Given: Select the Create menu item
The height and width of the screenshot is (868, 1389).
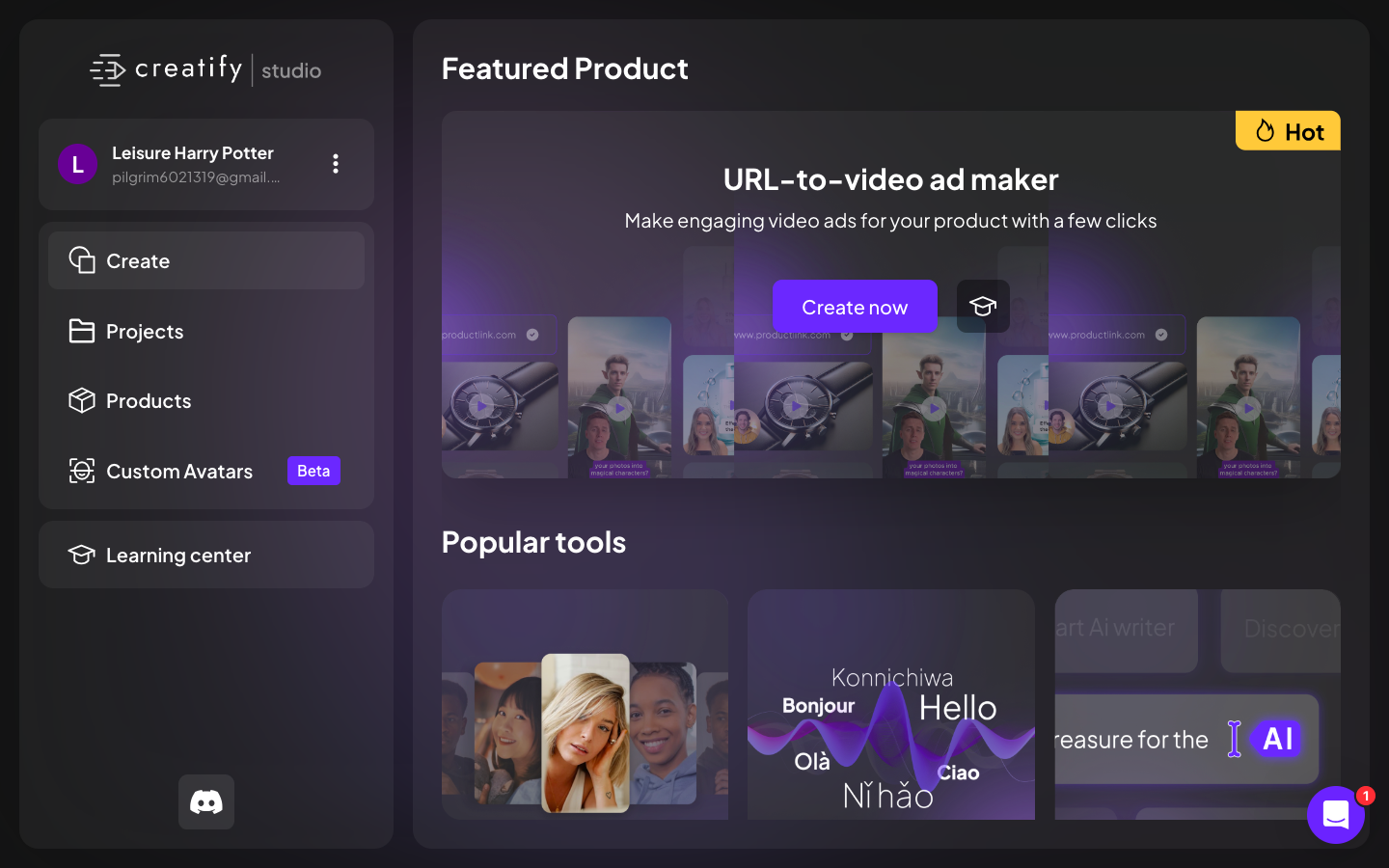Looking at the screenshot, I should (206, 260).
